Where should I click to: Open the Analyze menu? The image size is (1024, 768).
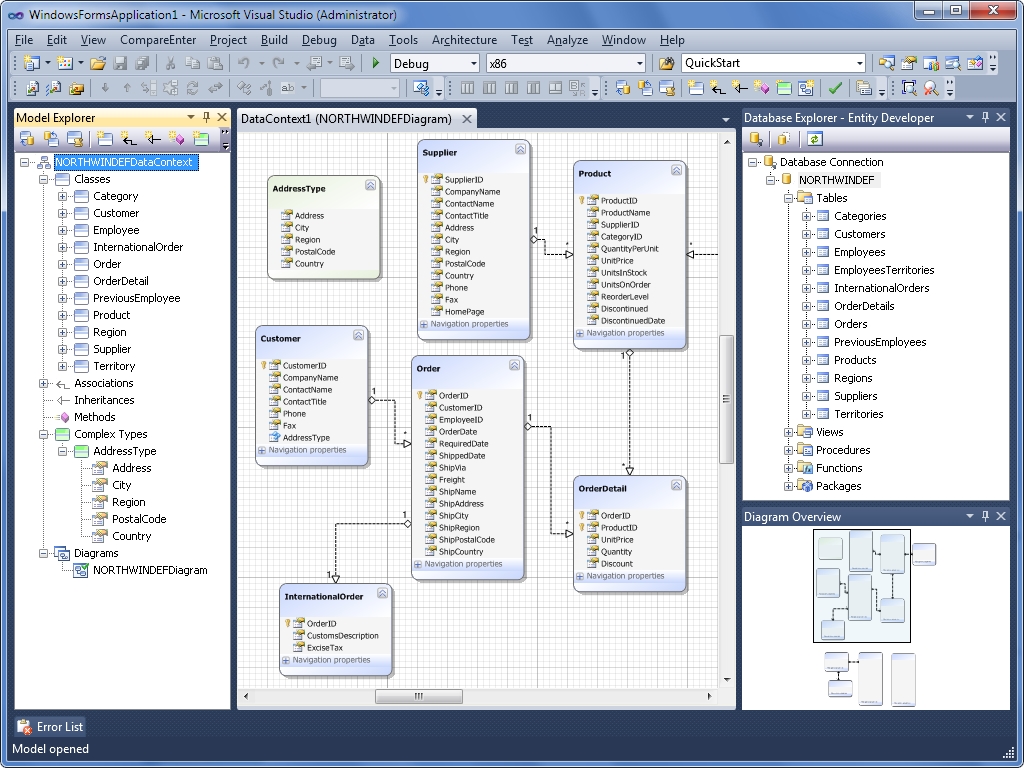coord(567,40)
